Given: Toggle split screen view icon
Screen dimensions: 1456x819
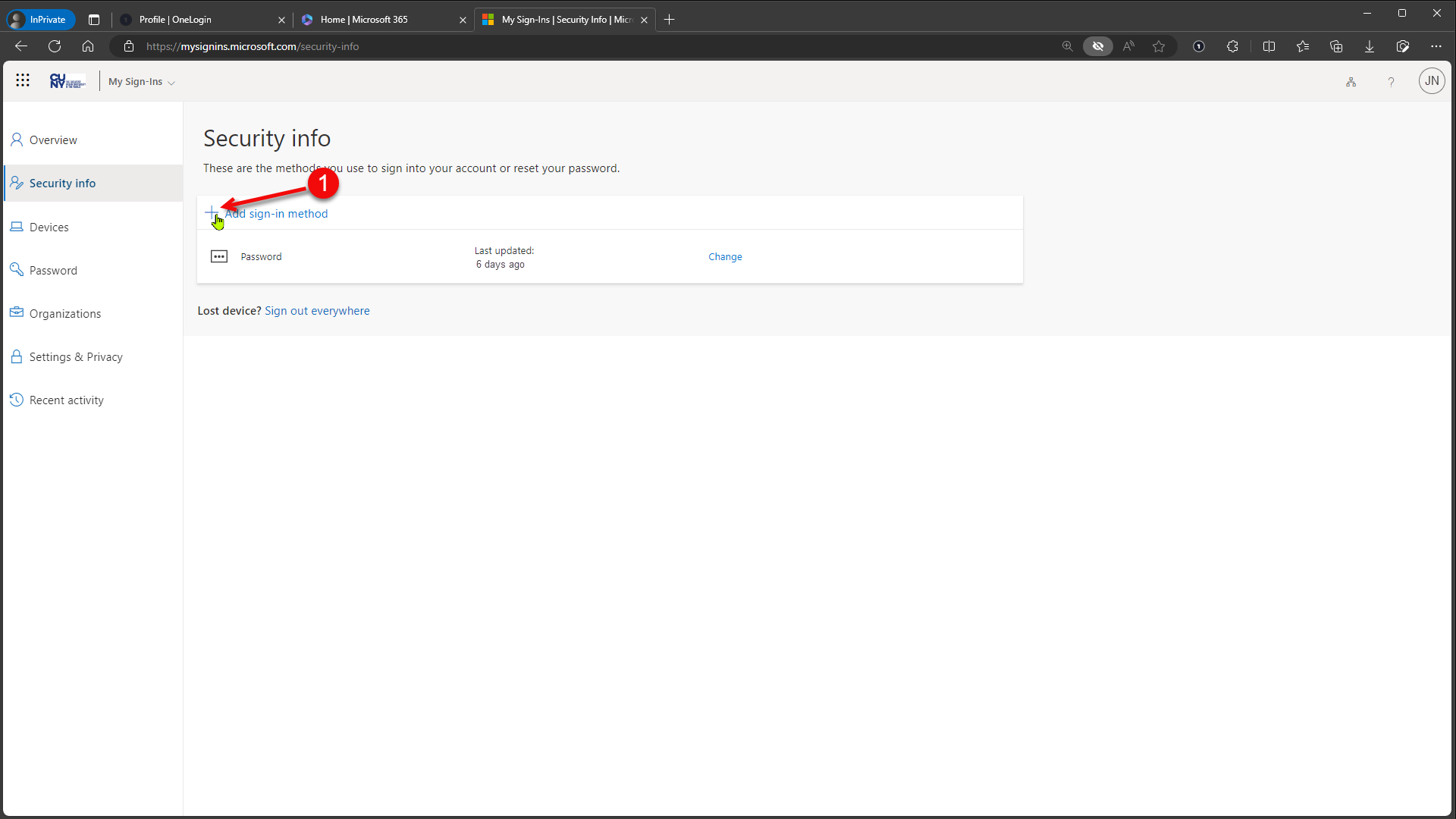Looking at the screenshot, I should (1269, 46).
